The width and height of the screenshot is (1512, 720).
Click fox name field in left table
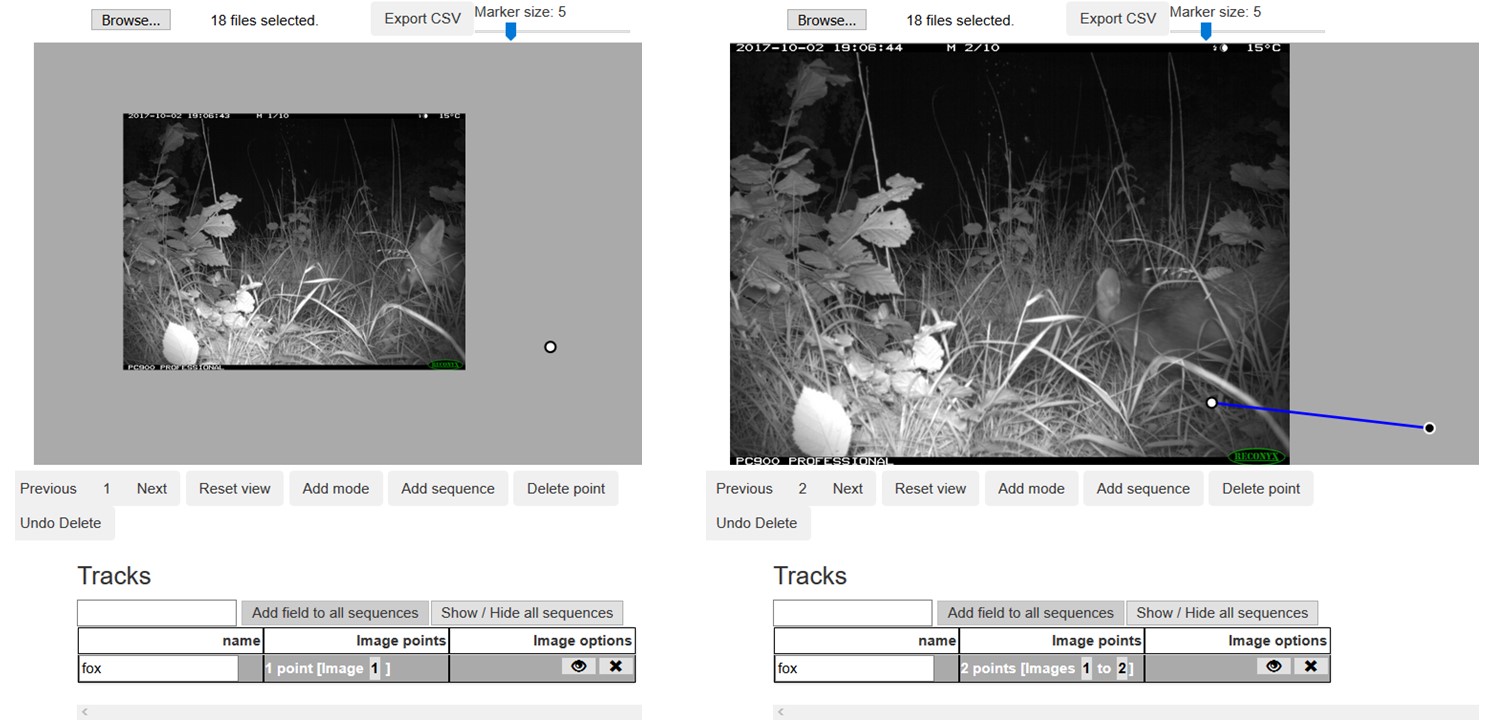pos(158,668)
